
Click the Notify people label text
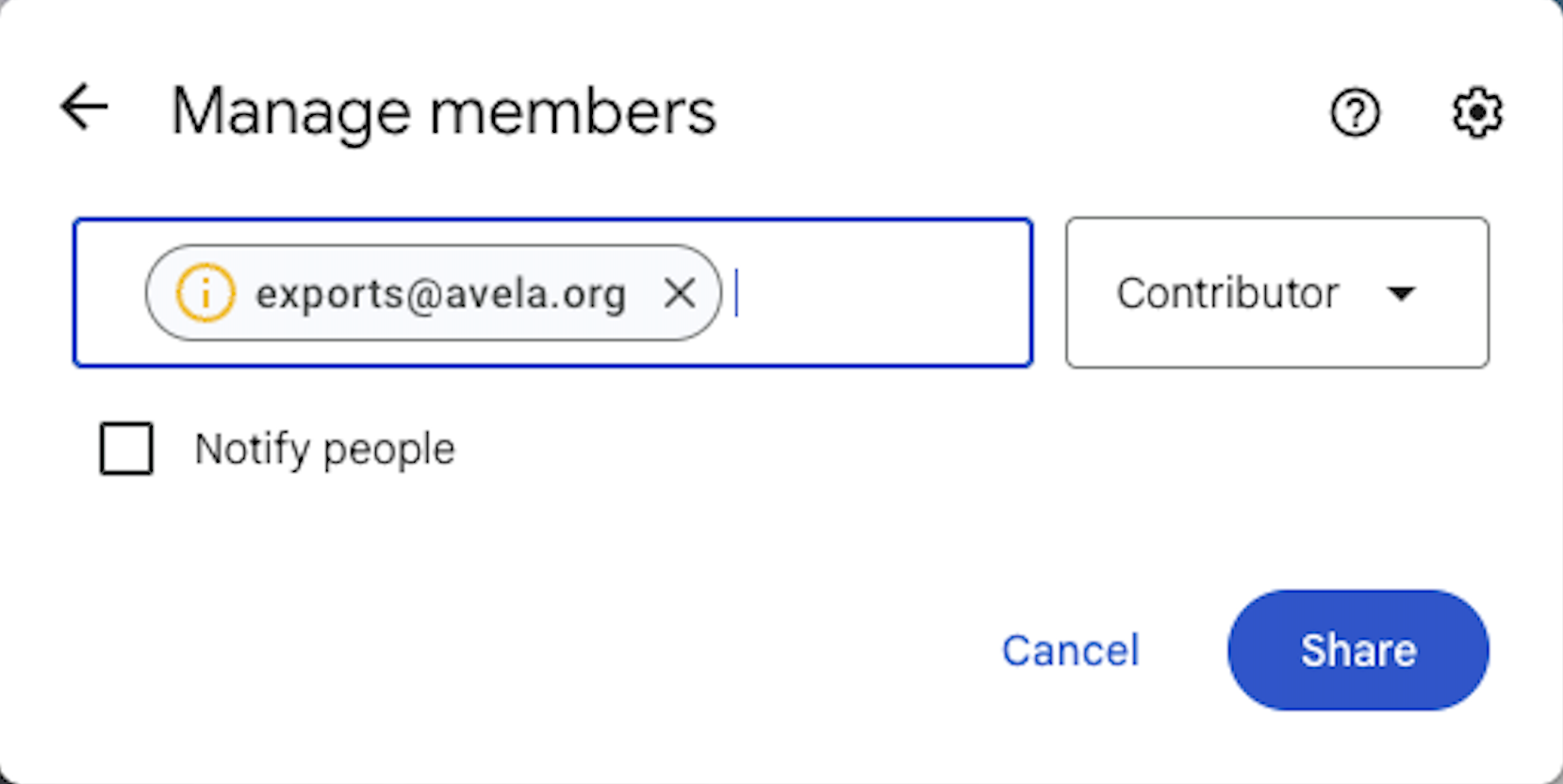[324, 449]
